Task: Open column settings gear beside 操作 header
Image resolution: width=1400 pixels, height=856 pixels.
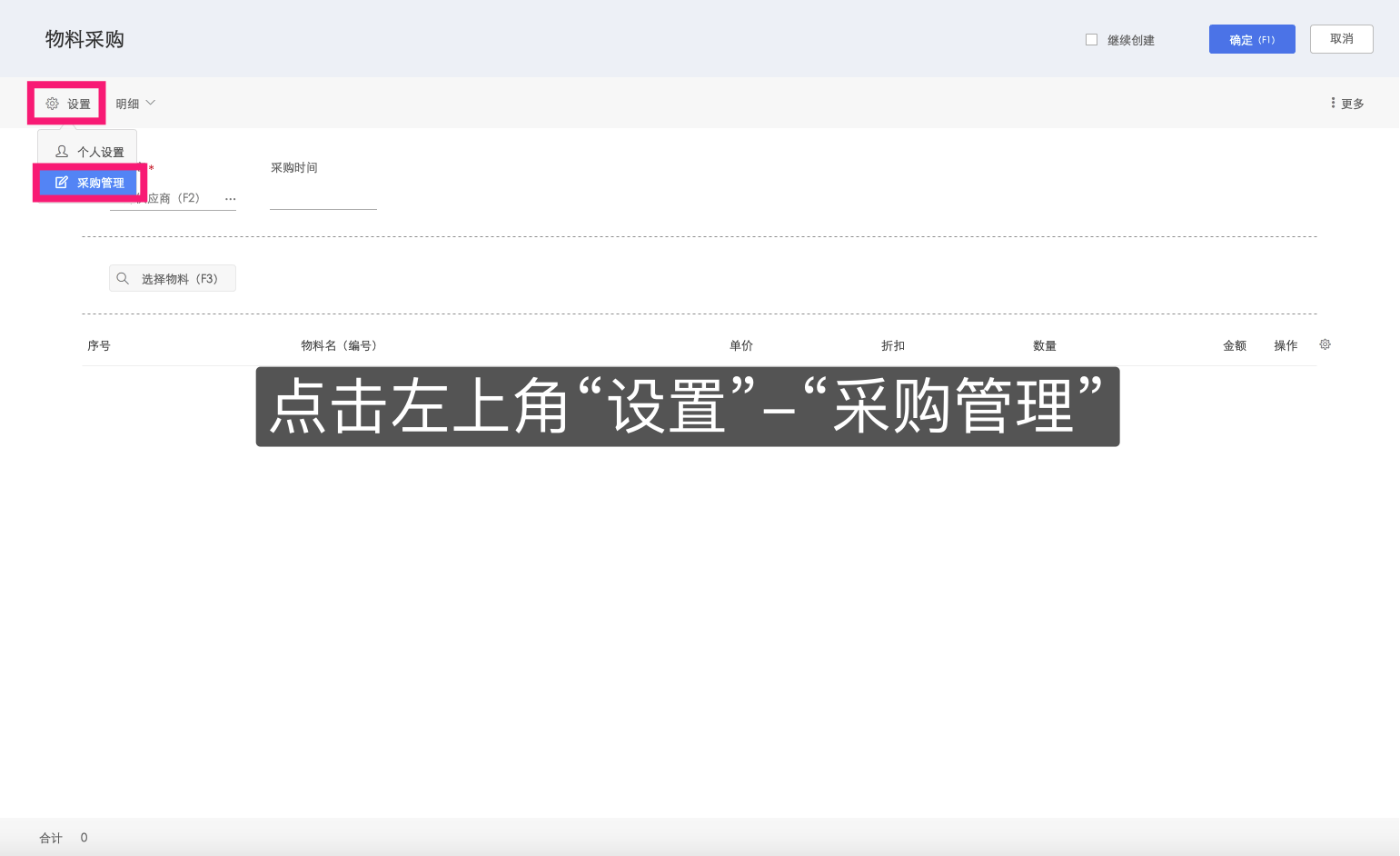Action: coord(1325,344)
